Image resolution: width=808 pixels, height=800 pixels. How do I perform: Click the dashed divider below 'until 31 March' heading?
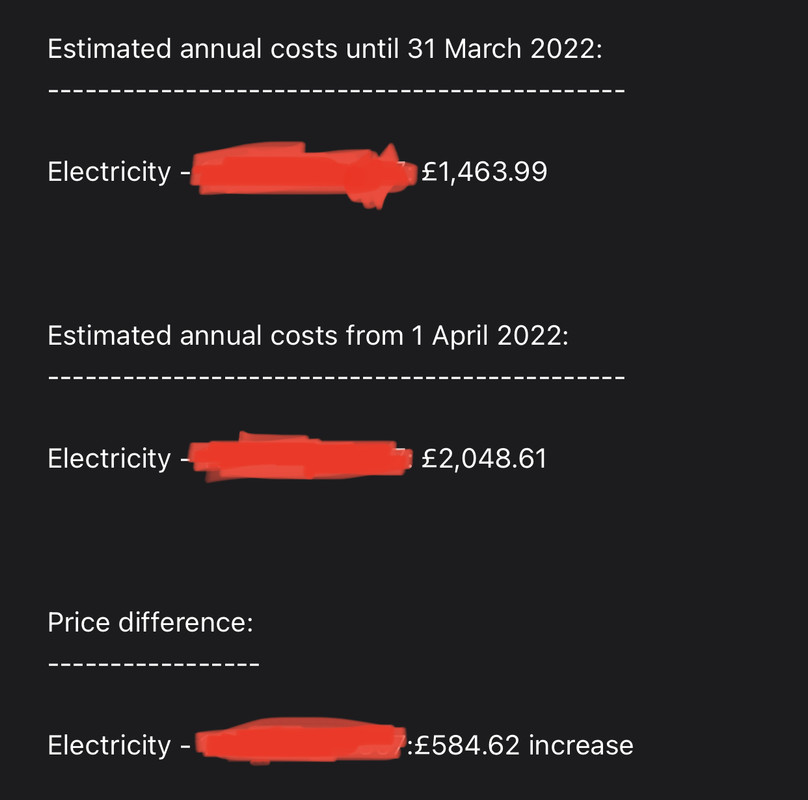click(336, 90)
